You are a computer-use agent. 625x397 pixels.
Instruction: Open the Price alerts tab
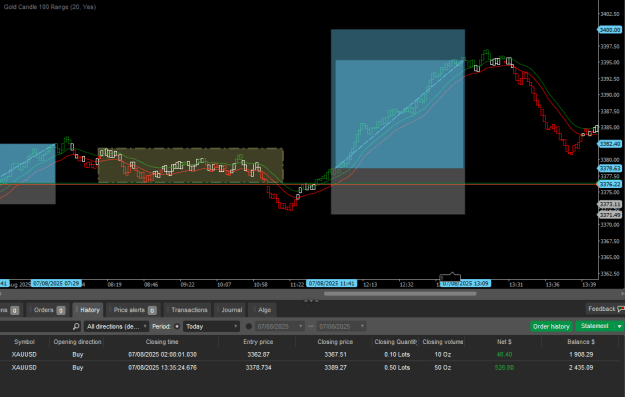click(x=134, y=310)
